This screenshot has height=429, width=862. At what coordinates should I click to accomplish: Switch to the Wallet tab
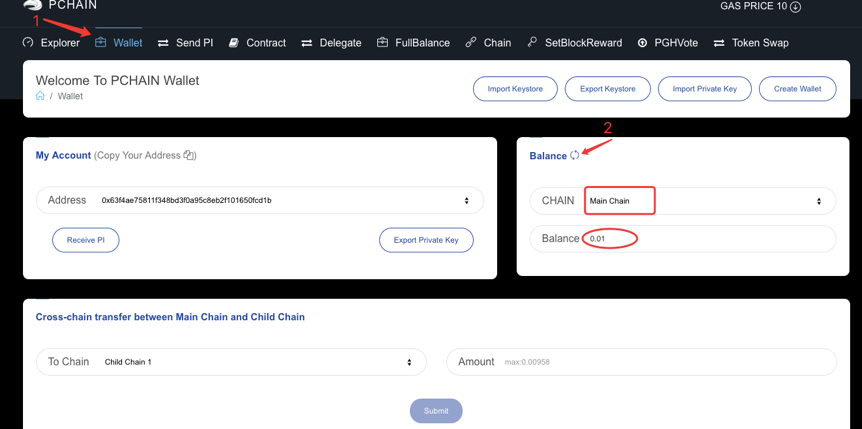pos(119,42)
